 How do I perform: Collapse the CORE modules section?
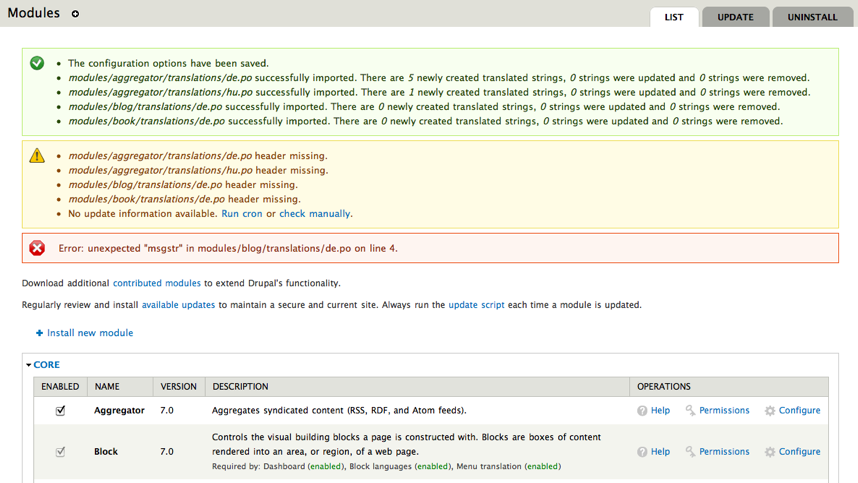43,365
